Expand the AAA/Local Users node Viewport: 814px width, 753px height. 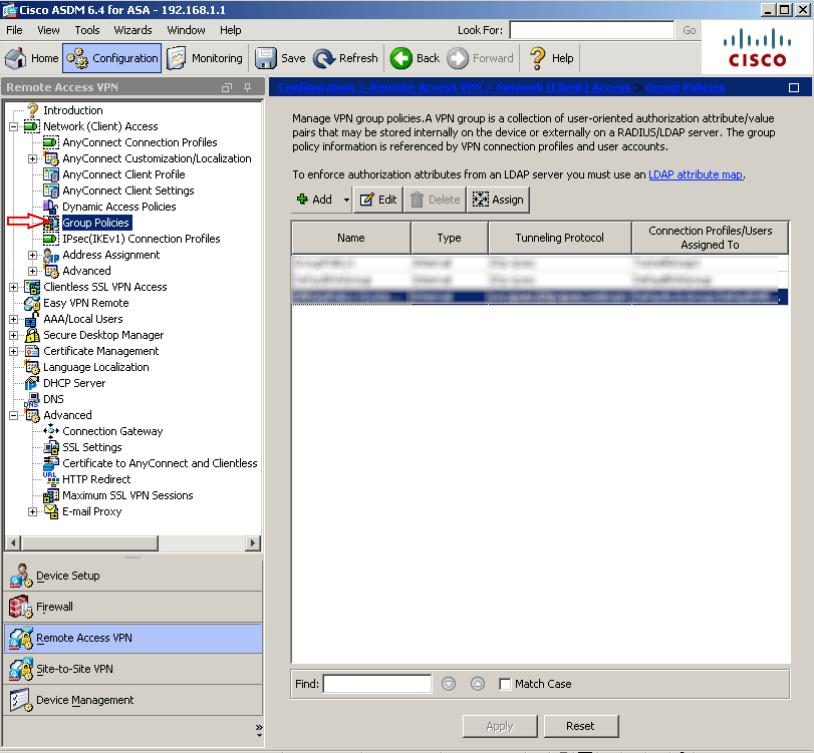pos(13,319)
